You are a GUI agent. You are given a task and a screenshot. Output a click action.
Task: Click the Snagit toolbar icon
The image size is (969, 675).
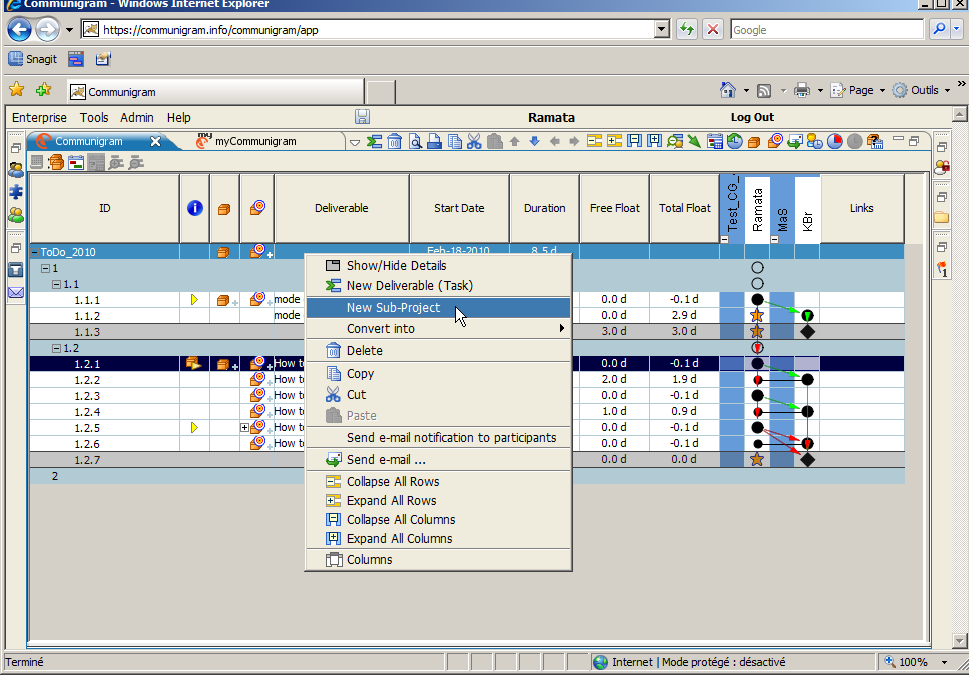32,59
